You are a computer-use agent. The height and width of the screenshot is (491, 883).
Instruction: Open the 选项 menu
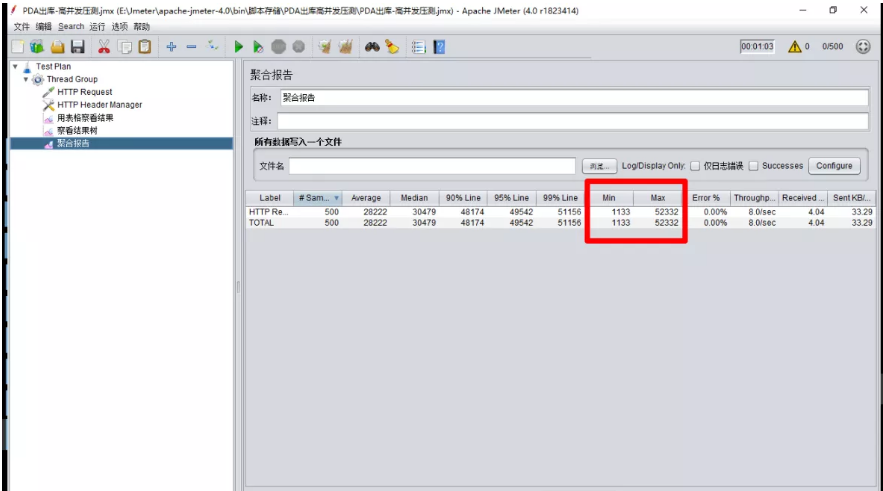(119, 26)
